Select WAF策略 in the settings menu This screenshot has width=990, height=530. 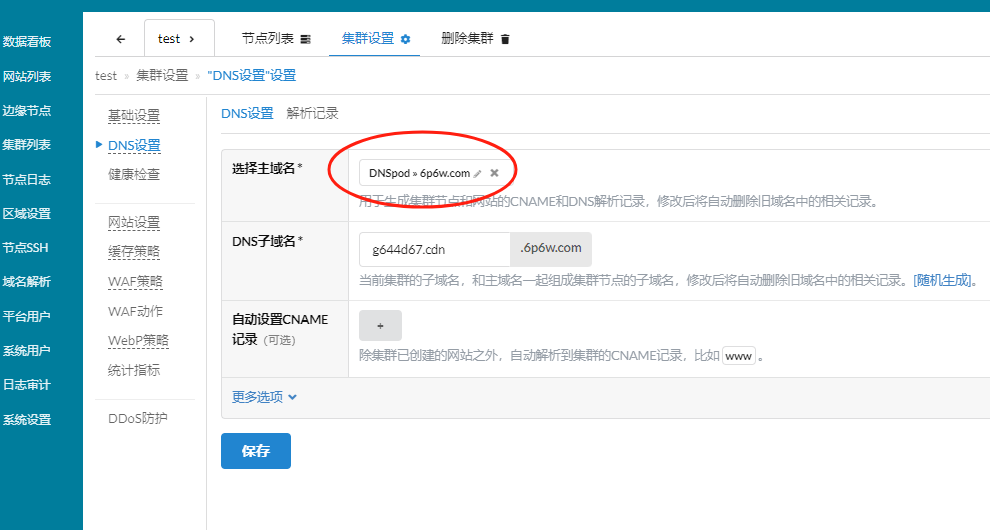click(x=135, y=281)
